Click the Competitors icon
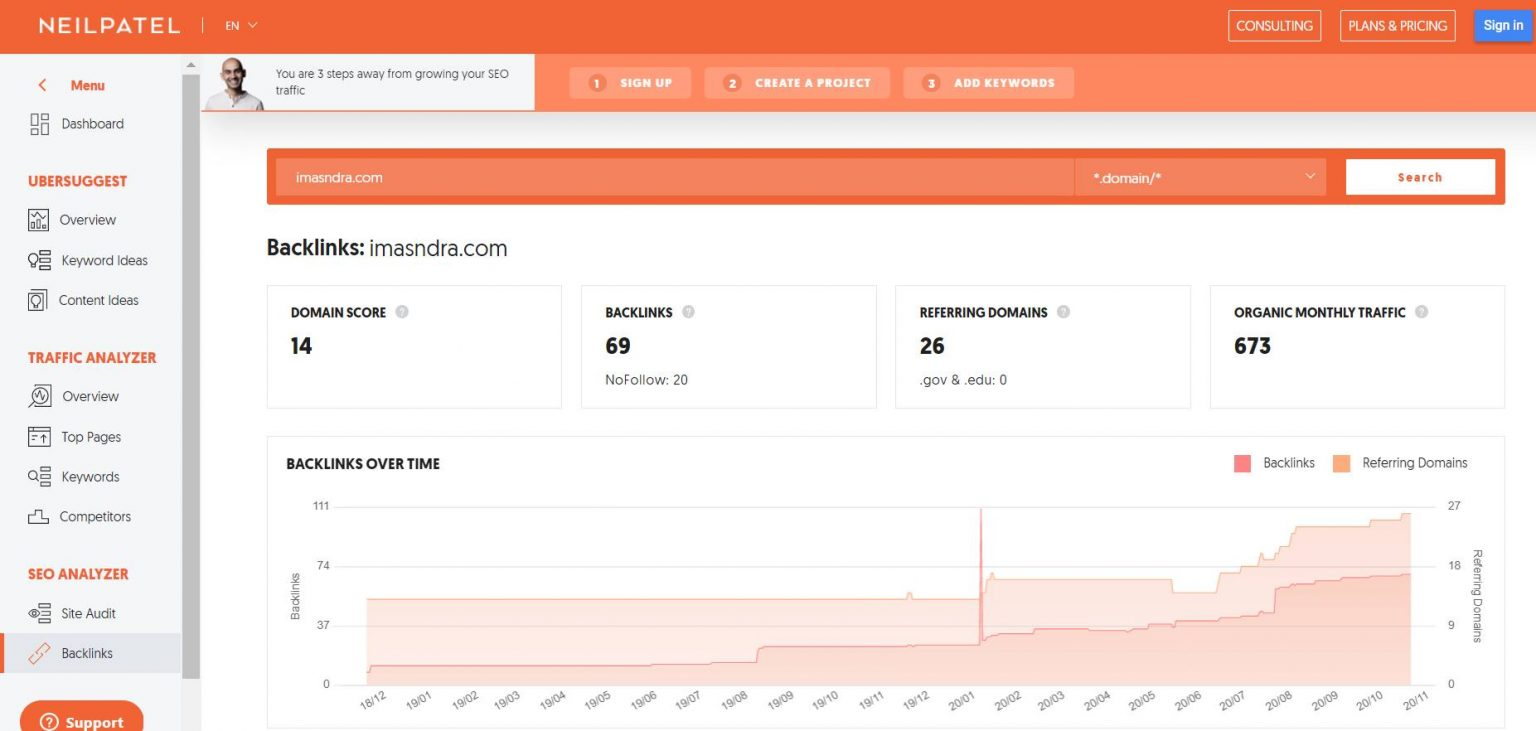This screenshot has height=731, width=1536. 39,517
